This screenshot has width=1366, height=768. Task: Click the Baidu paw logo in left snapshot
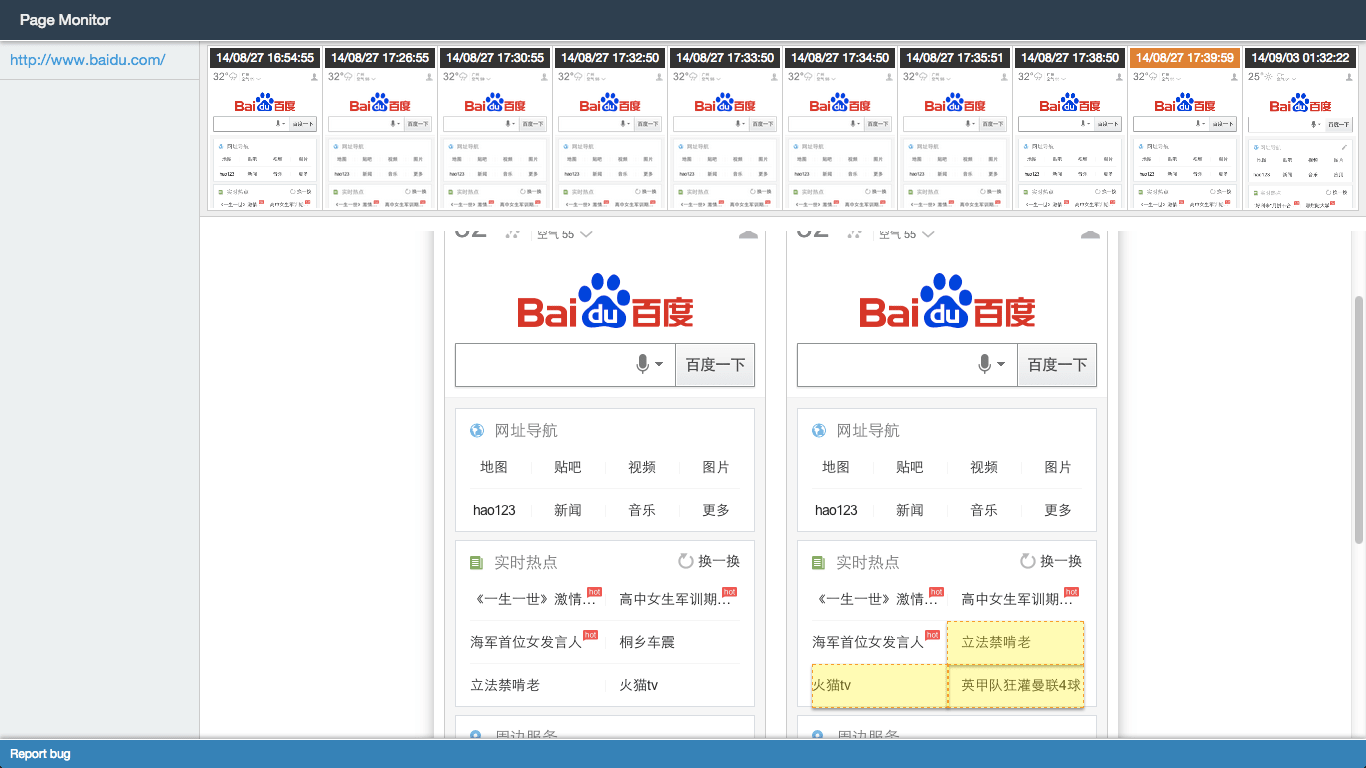pos(605,300)
